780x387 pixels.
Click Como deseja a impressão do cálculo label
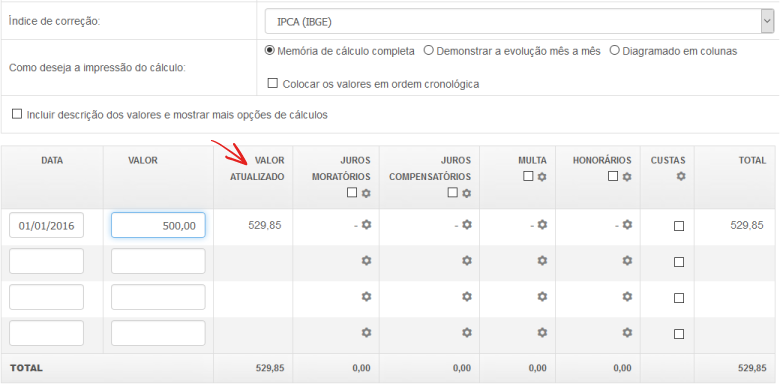pyautogui.click(x=97, y=68)
